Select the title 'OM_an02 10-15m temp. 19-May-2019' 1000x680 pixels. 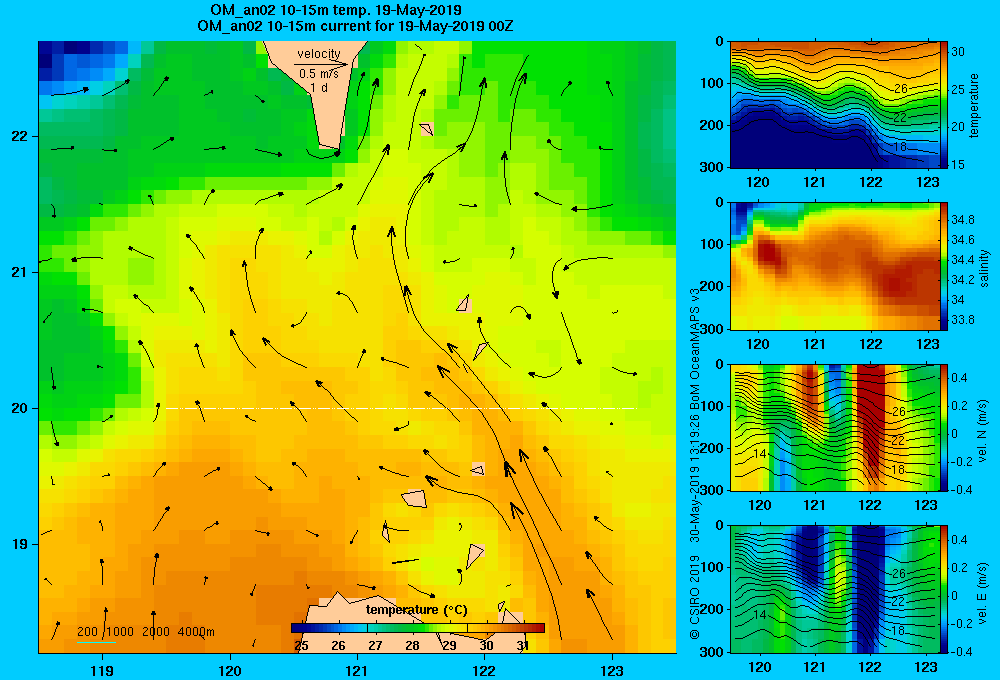(336, 10)
